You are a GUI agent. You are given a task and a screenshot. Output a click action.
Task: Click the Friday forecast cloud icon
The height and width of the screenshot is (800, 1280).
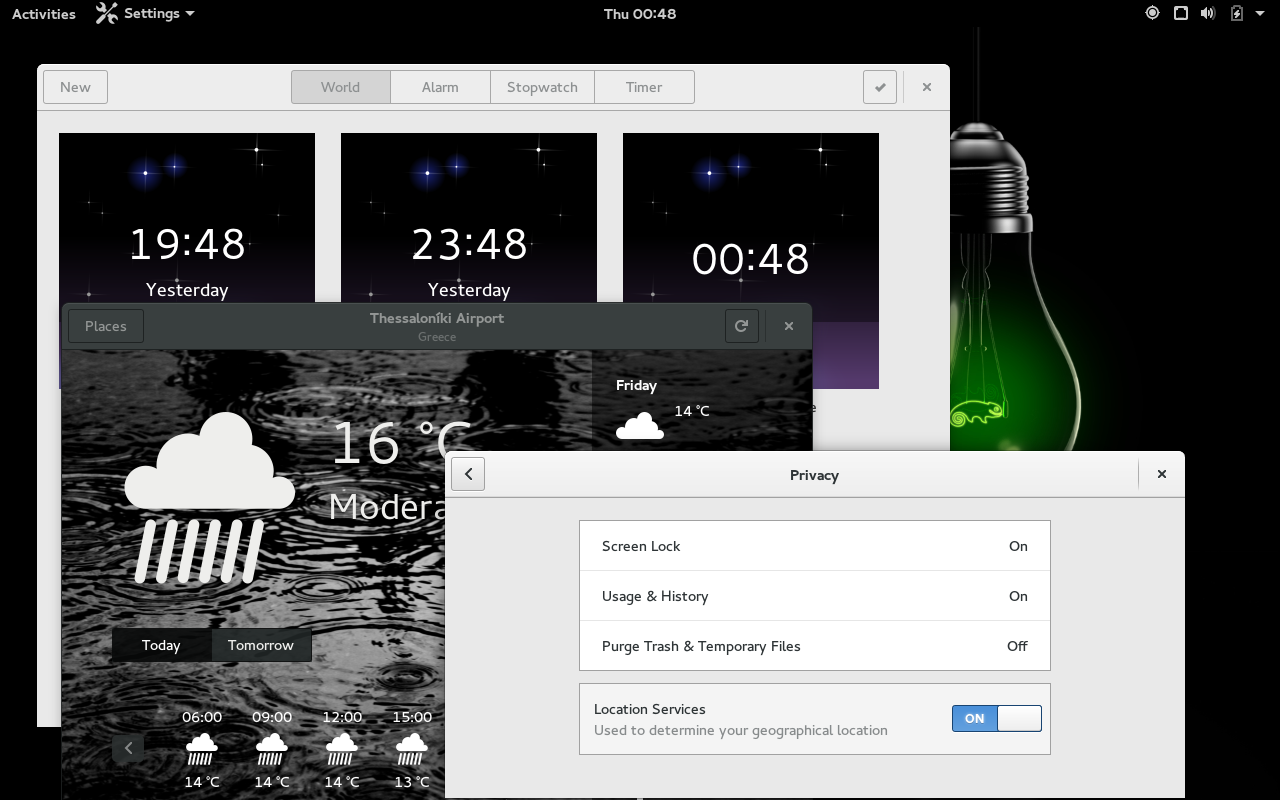click(x=640, y=426)
